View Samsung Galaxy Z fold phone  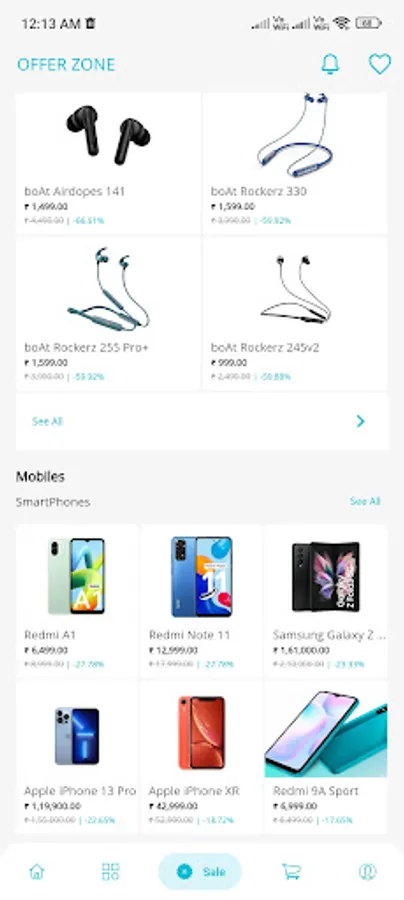coord(325,600)
